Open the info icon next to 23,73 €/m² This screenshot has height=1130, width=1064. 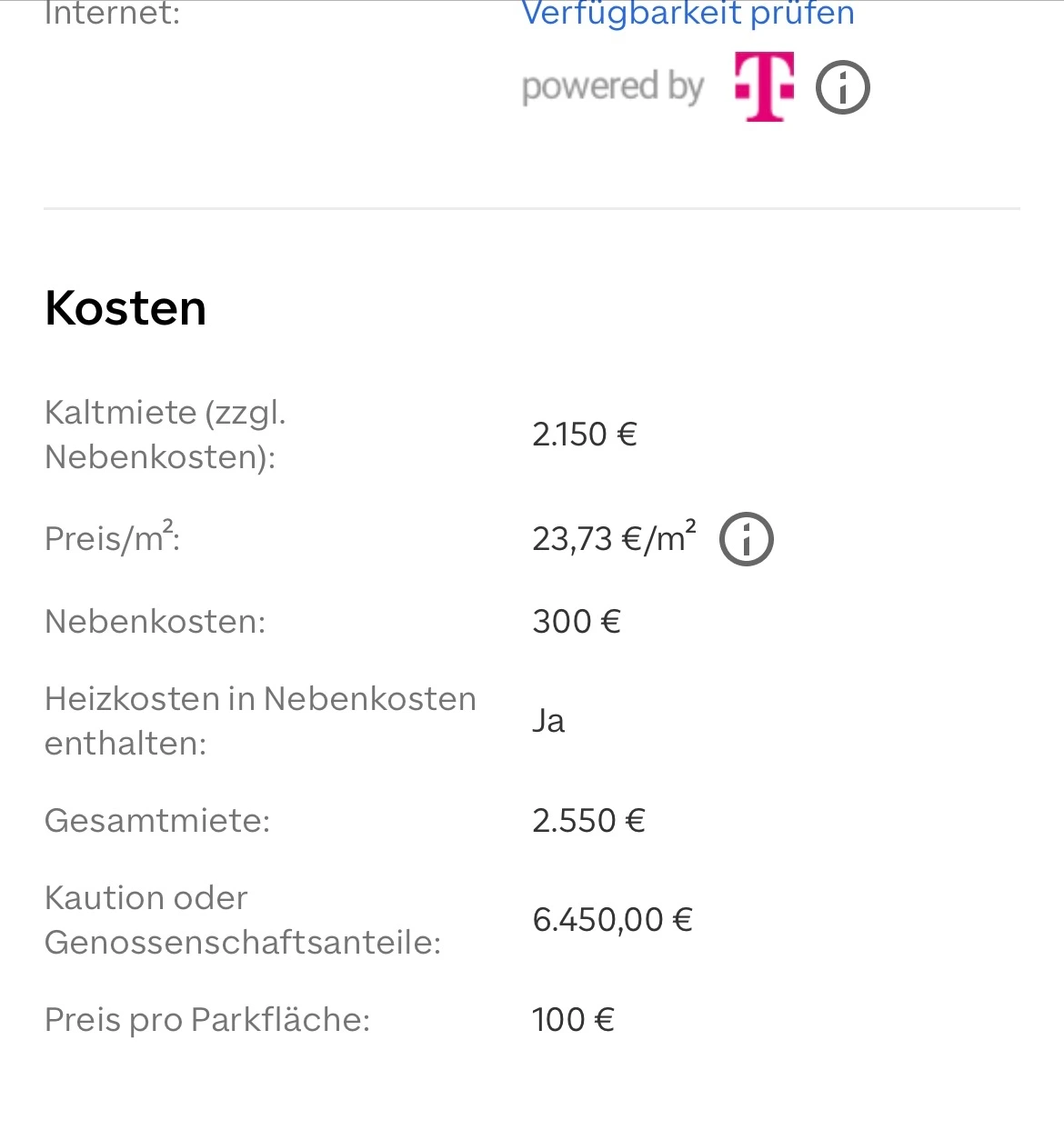747,539
